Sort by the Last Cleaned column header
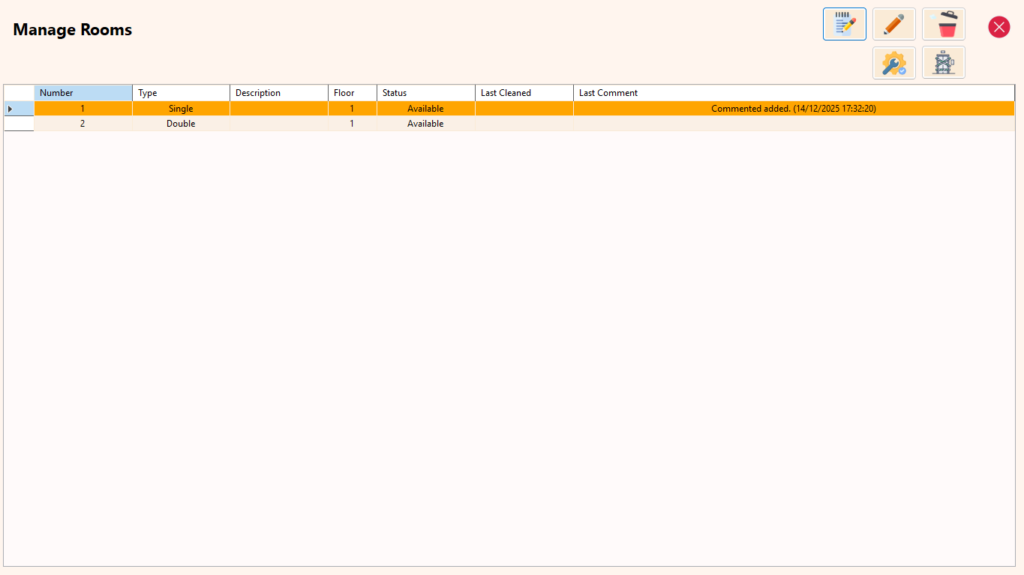Viewport: 1024px width, 575px height. coord(524,93)
